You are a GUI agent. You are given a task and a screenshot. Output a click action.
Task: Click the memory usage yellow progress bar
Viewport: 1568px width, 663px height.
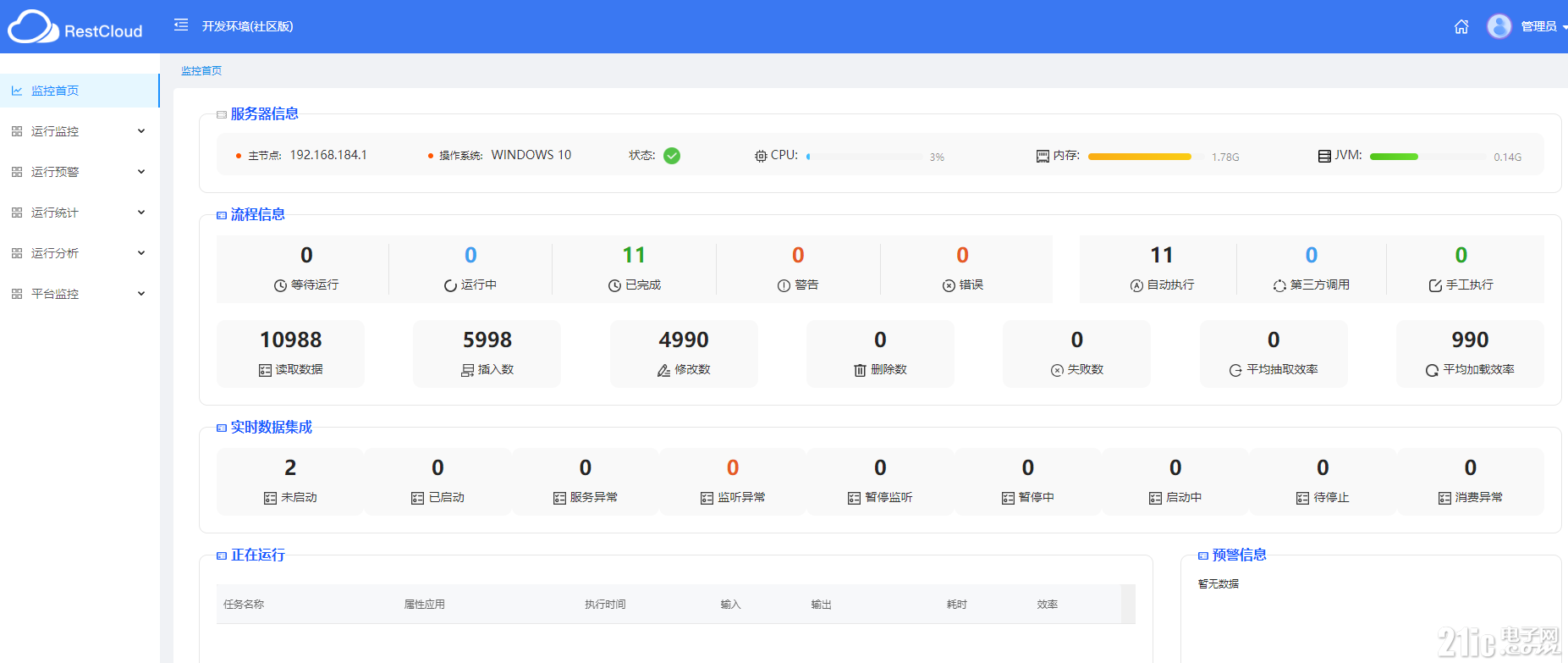pyautogui.click(x=1140, y=157)
